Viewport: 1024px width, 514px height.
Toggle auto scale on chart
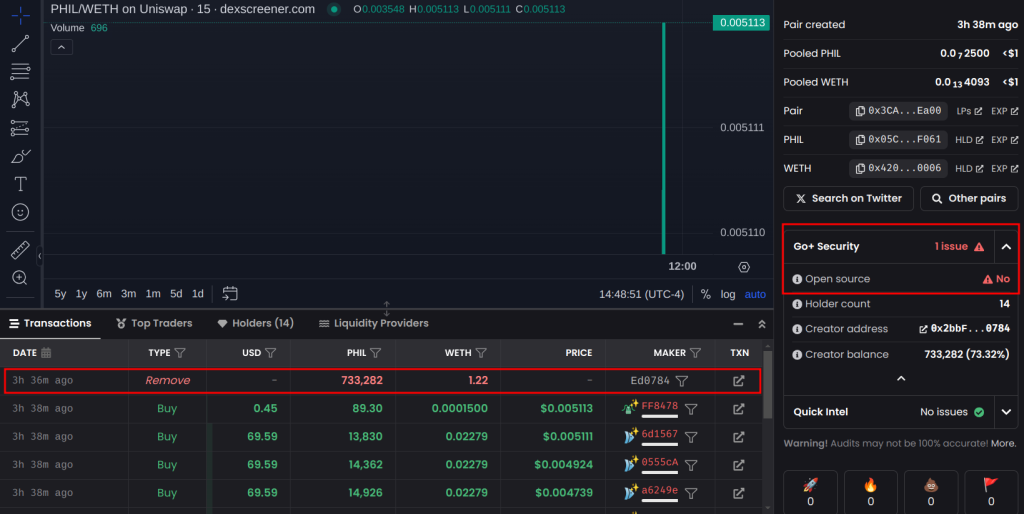click(755, 294)
